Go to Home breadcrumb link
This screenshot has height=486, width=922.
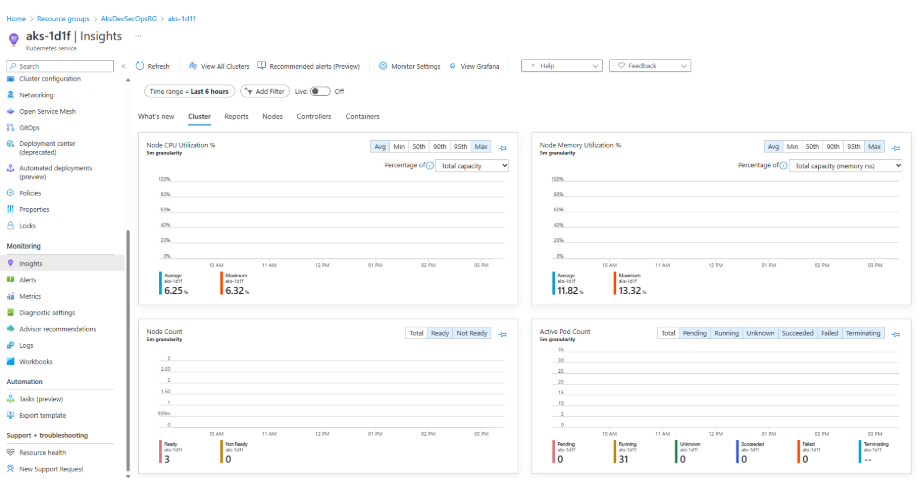(16, 19)
